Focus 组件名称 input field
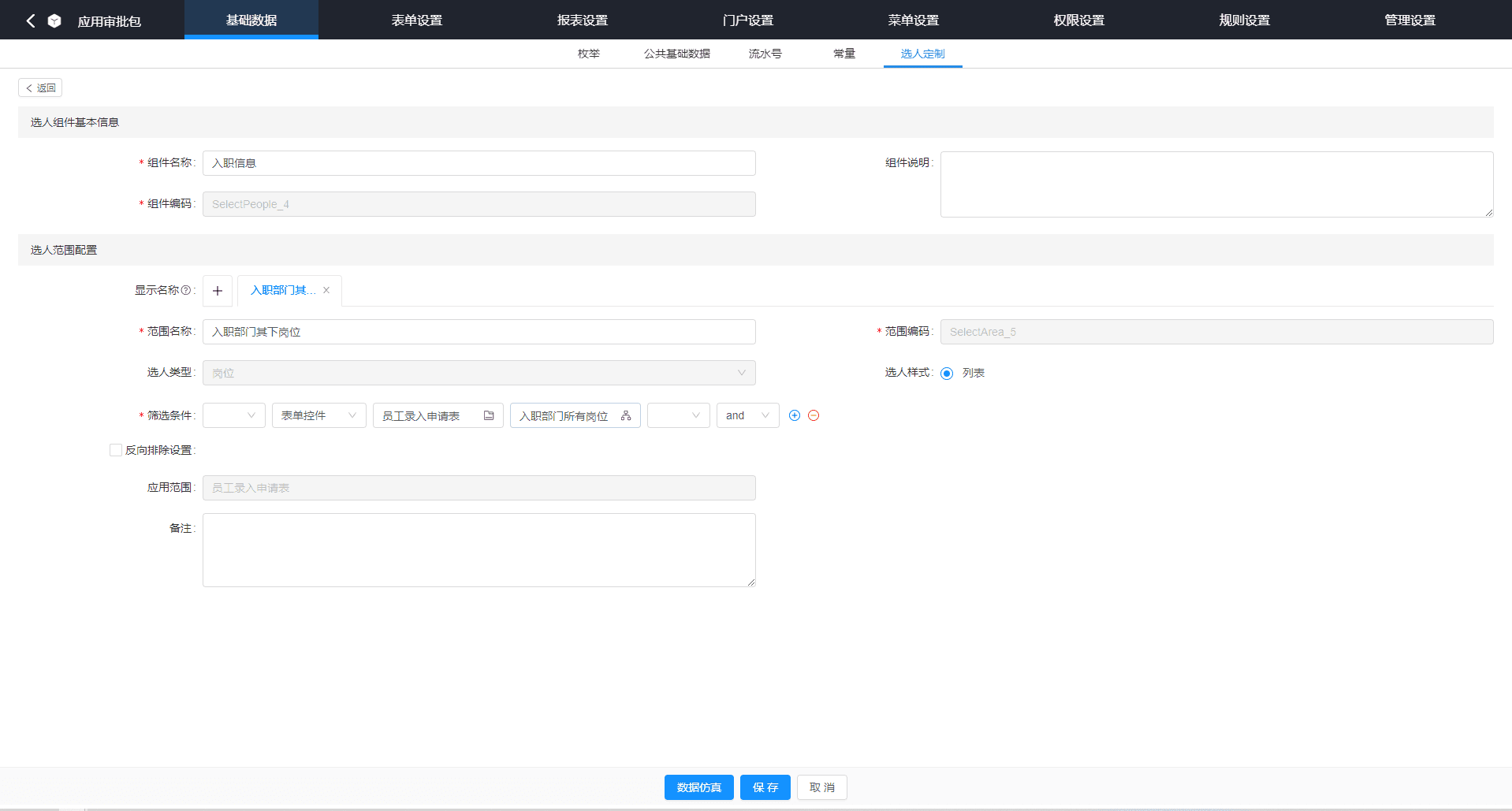 pos(479,163)
